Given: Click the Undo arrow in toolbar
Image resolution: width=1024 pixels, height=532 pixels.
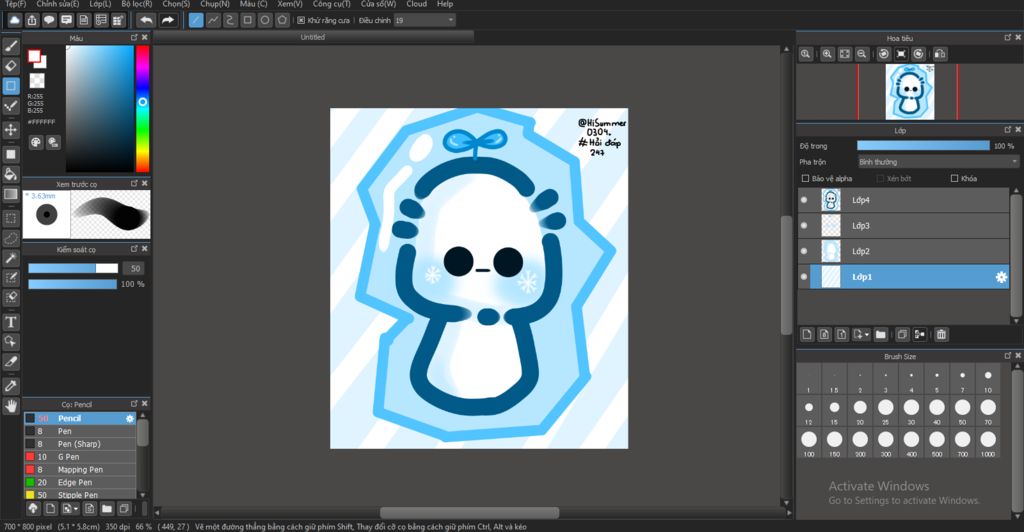Looking at the screenshot, I should click(146, 20).
